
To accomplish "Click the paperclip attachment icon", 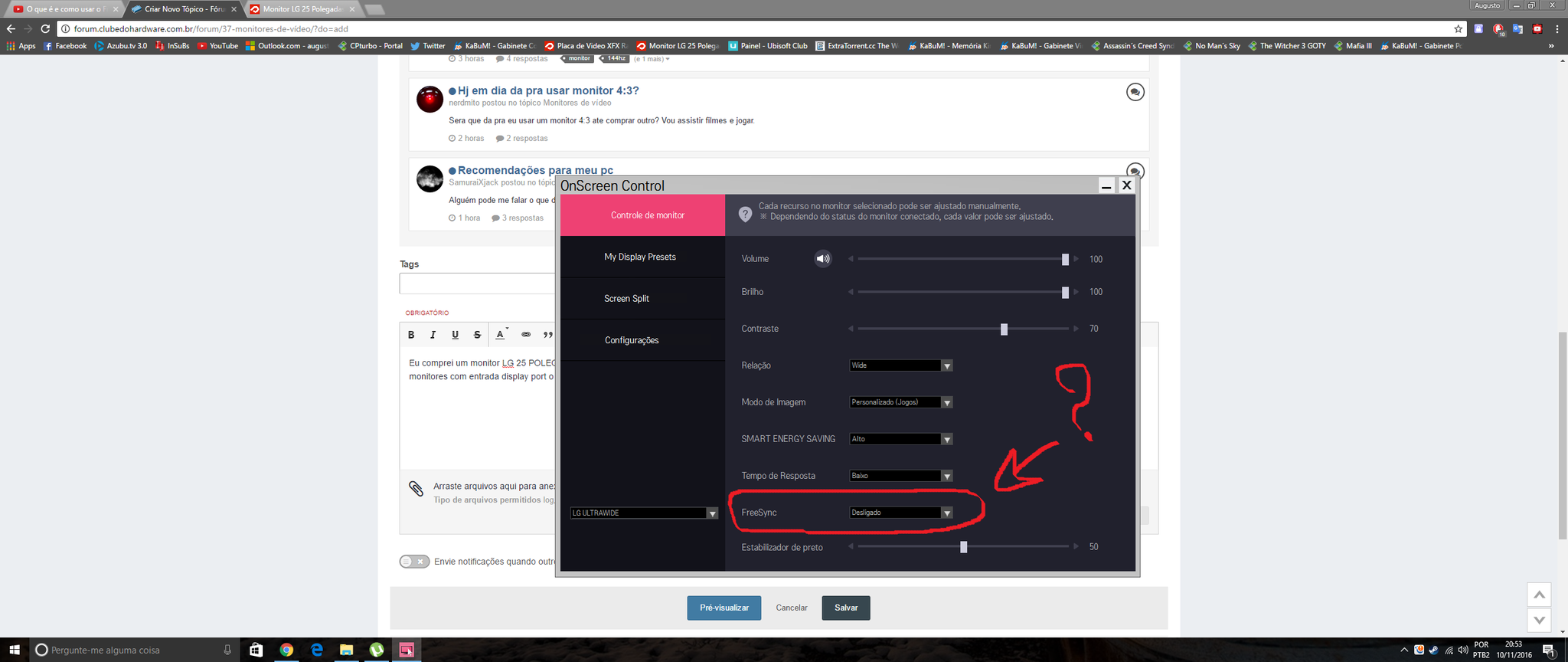I will [x=416, y=489].
